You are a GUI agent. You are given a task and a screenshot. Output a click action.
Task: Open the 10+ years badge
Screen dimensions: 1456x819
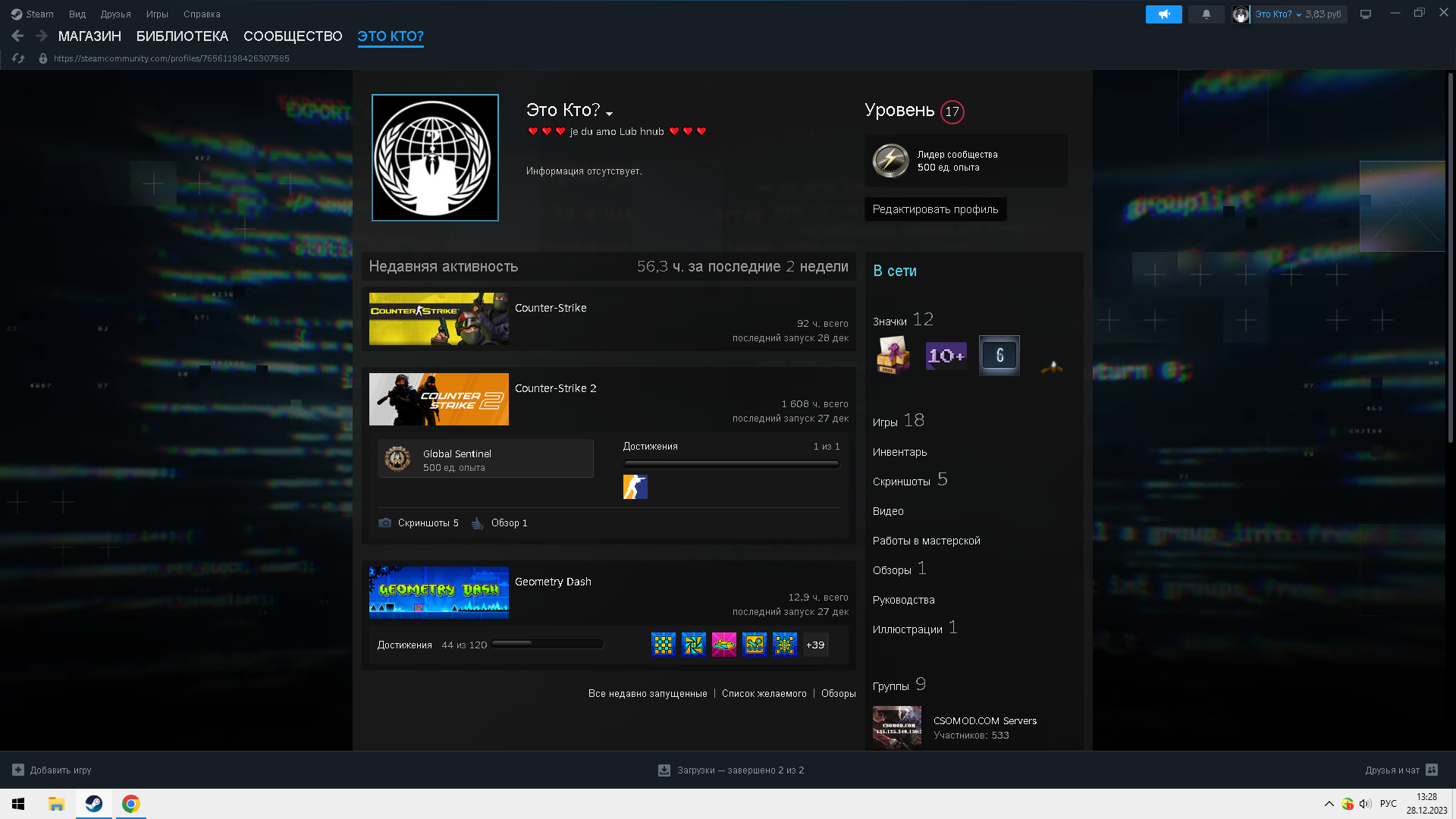[946, 356]
